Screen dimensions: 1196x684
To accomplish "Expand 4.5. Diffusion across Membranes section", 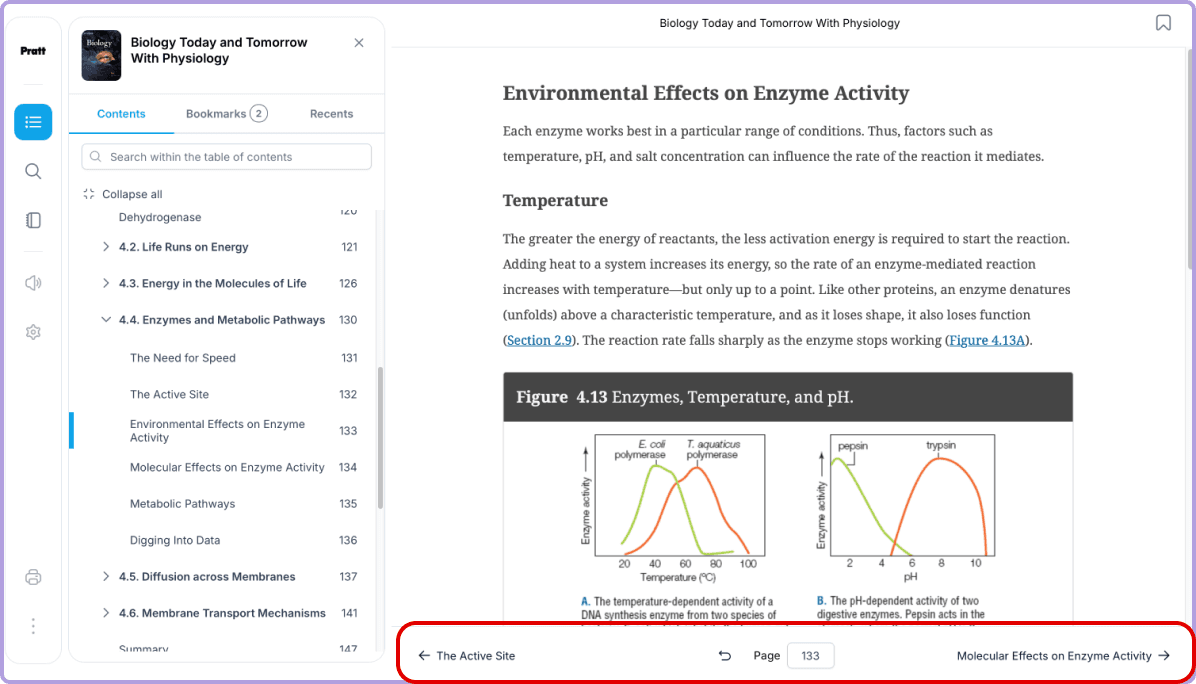I will [x=106, y=576].
